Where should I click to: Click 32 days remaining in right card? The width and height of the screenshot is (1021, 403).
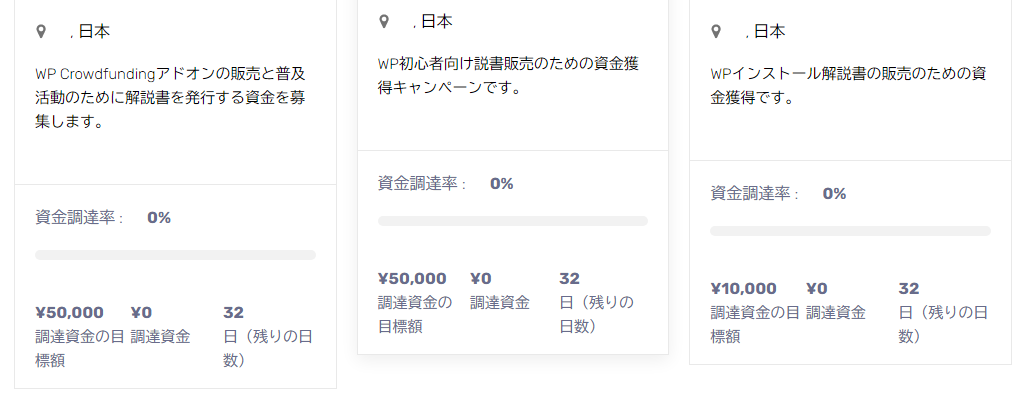point(908,288)
